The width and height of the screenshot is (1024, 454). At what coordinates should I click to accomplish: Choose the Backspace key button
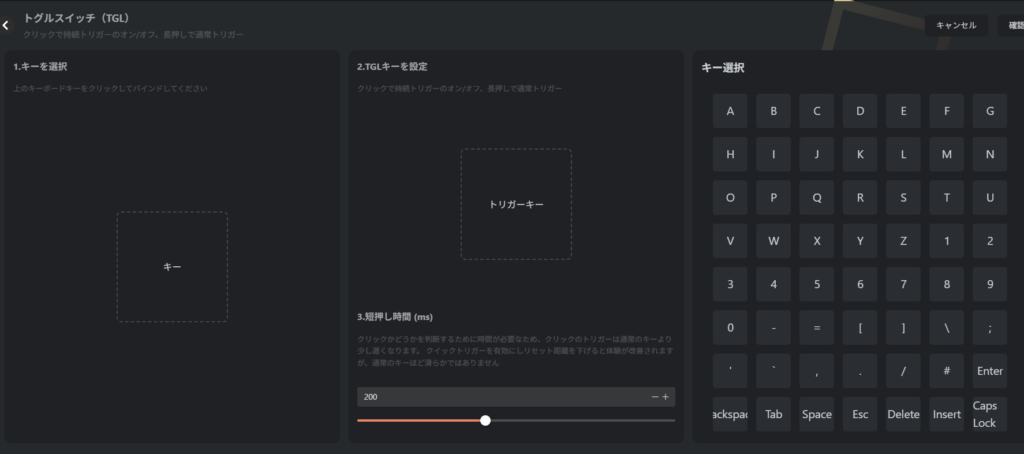coord(730,414)
